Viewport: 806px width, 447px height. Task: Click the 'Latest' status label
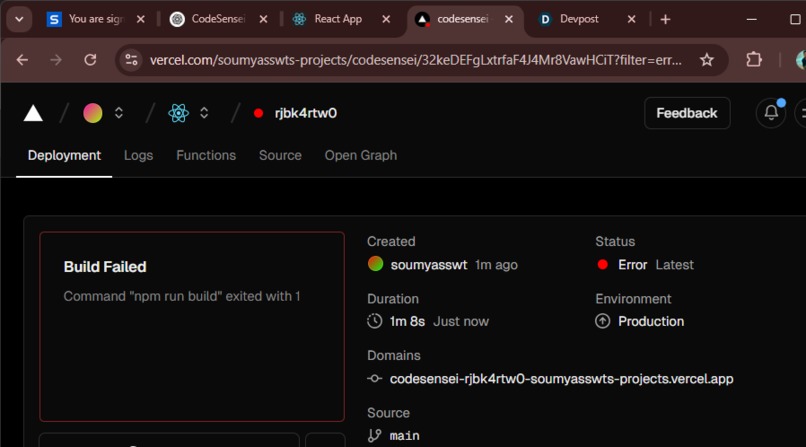click(674, 265)
